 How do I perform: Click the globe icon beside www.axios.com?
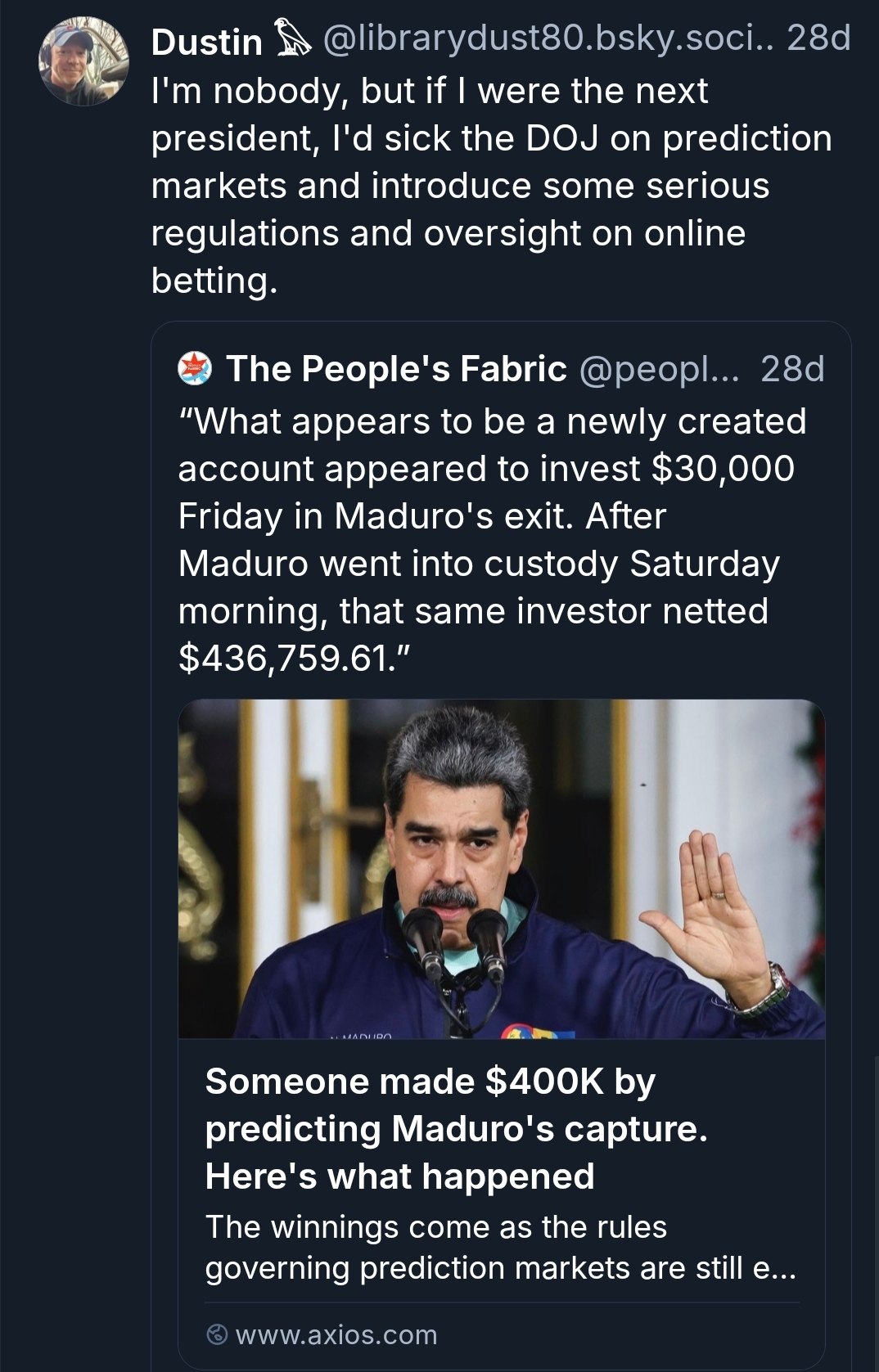pos(217,1335)
